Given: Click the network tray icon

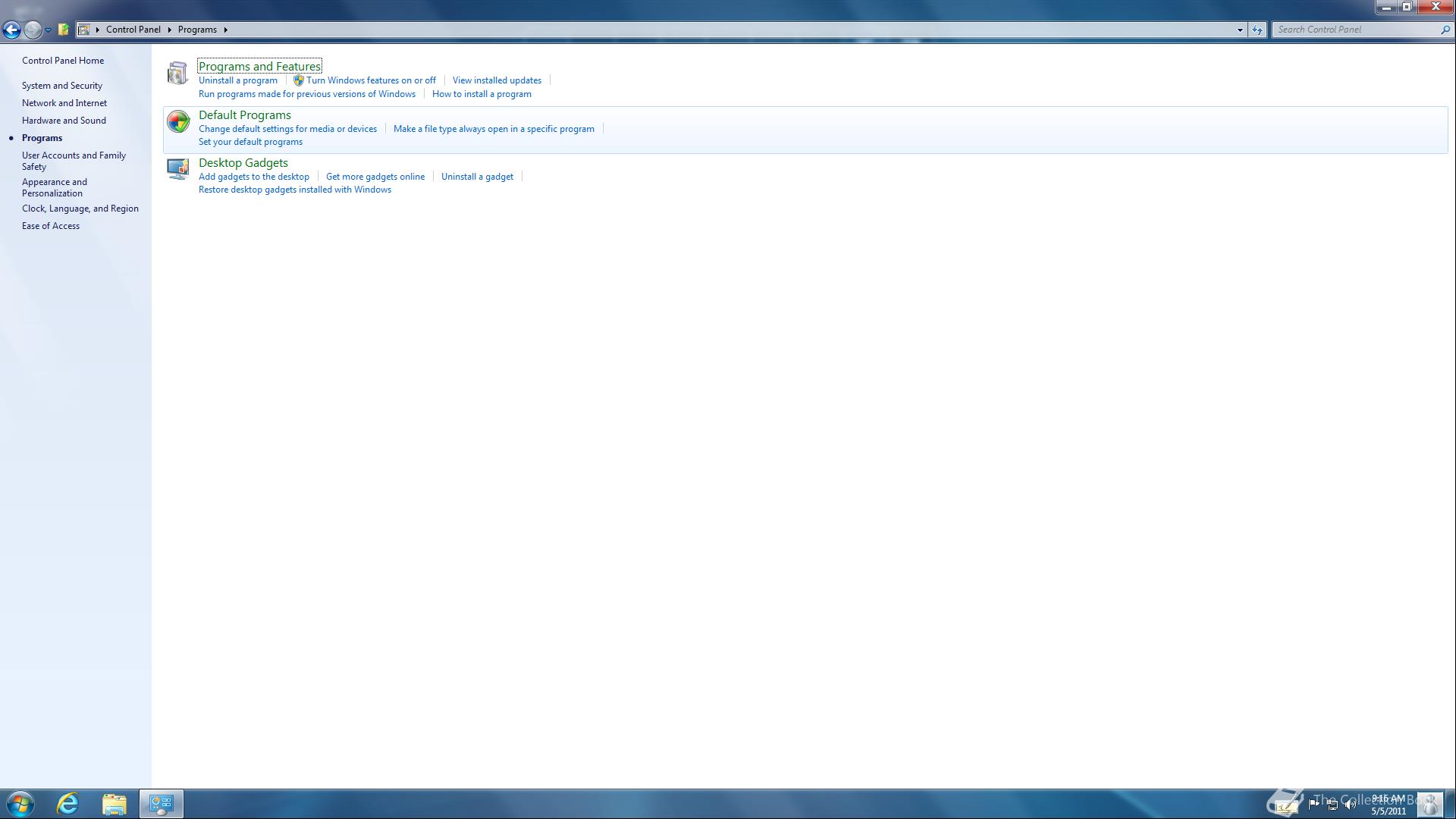Looking at the screenshot, I should 1332,805.
